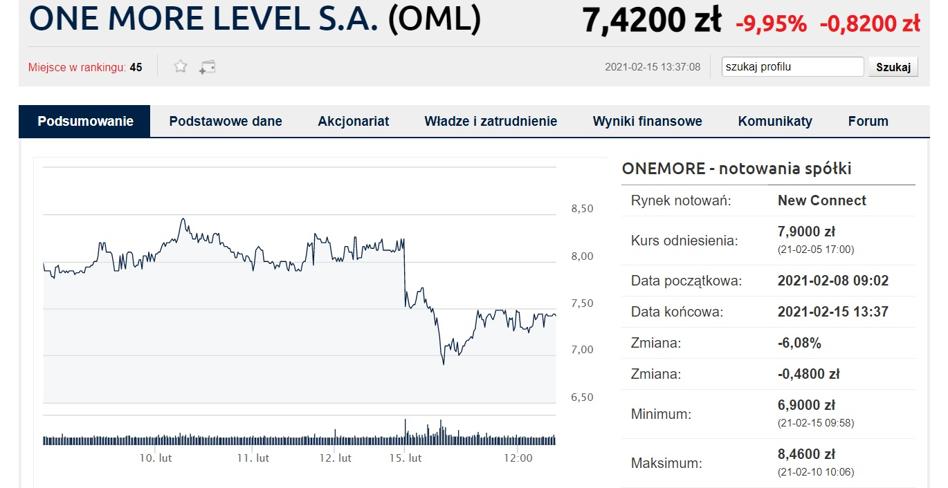The image size is (948, 488).
Task: Click the '12:00' time axis label
Action: tap(517, 458)
